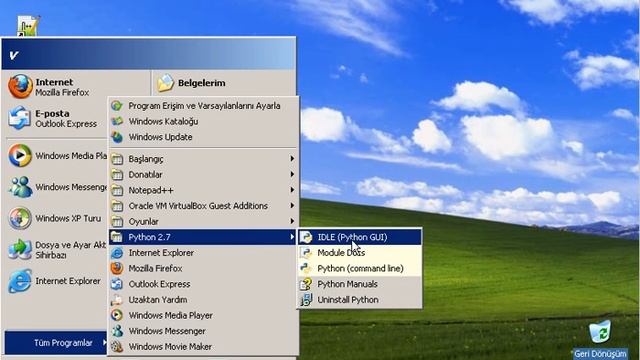This screenshot has height=360, width=640.
Task: Launch IDLE (Python GUI)
Action: coord(360,237)
